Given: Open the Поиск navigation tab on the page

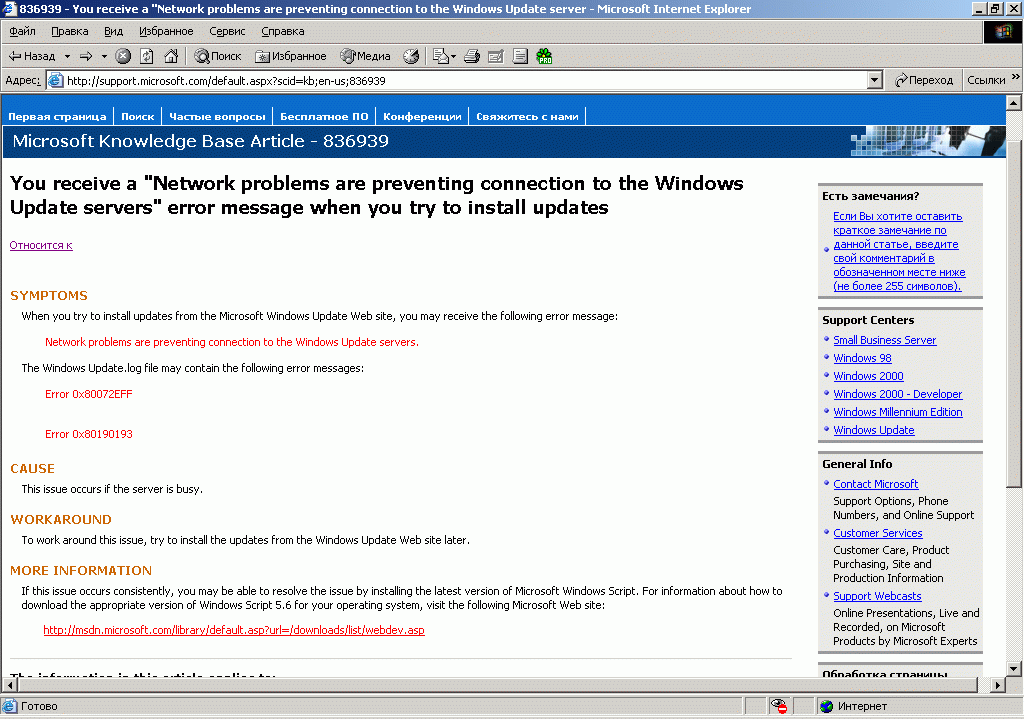Looking at the screenshot, I should click(x=137, y=116).
